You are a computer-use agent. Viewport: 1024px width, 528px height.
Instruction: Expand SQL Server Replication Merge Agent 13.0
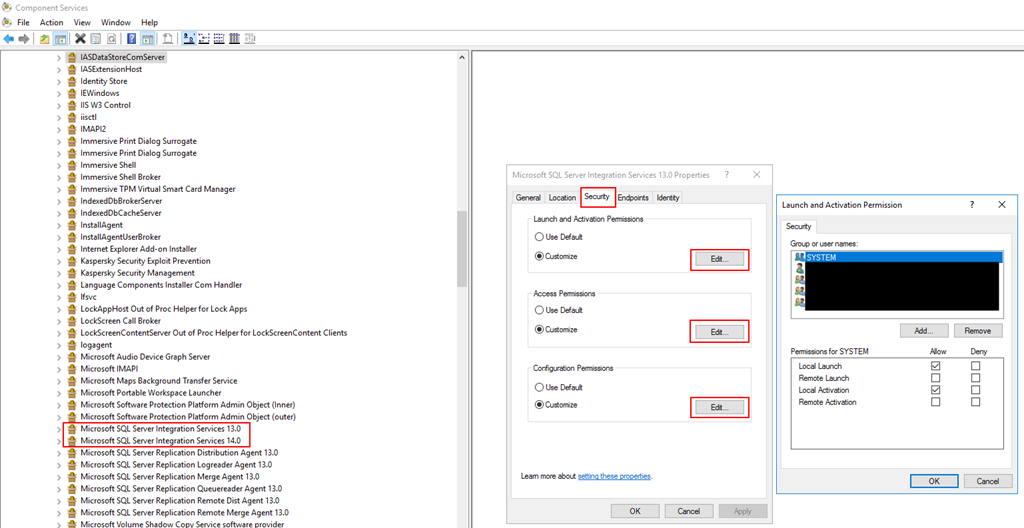click(59, 476)
